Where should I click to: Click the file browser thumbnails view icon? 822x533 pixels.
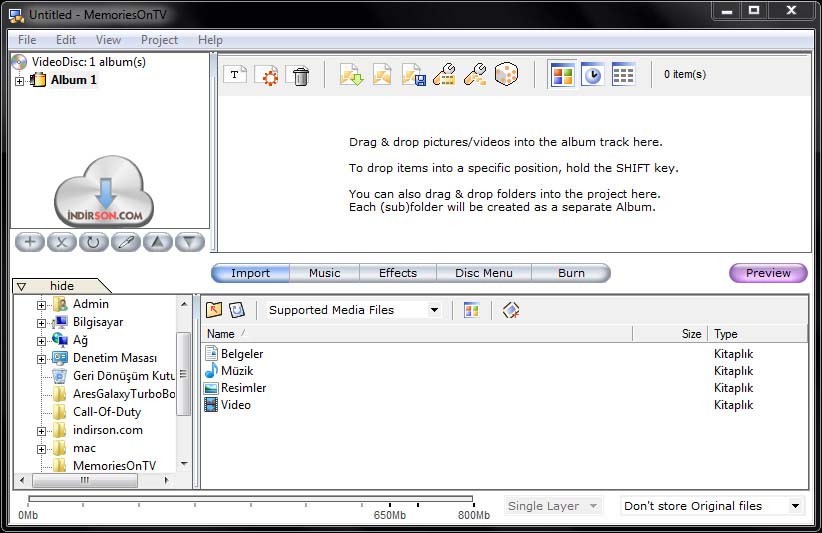coord(471,310)
